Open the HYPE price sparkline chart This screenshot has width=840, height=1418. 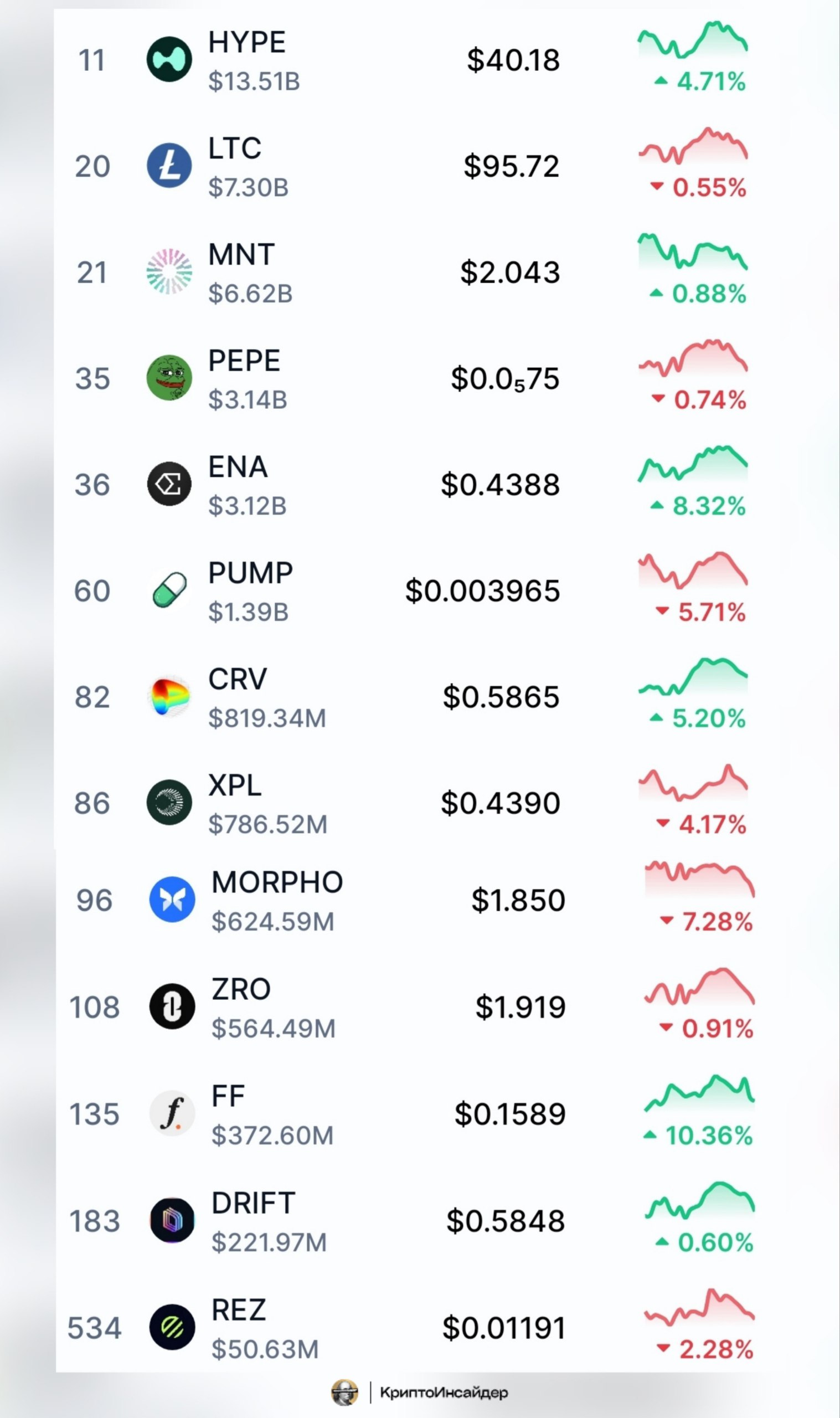click(x=692, y=41)
